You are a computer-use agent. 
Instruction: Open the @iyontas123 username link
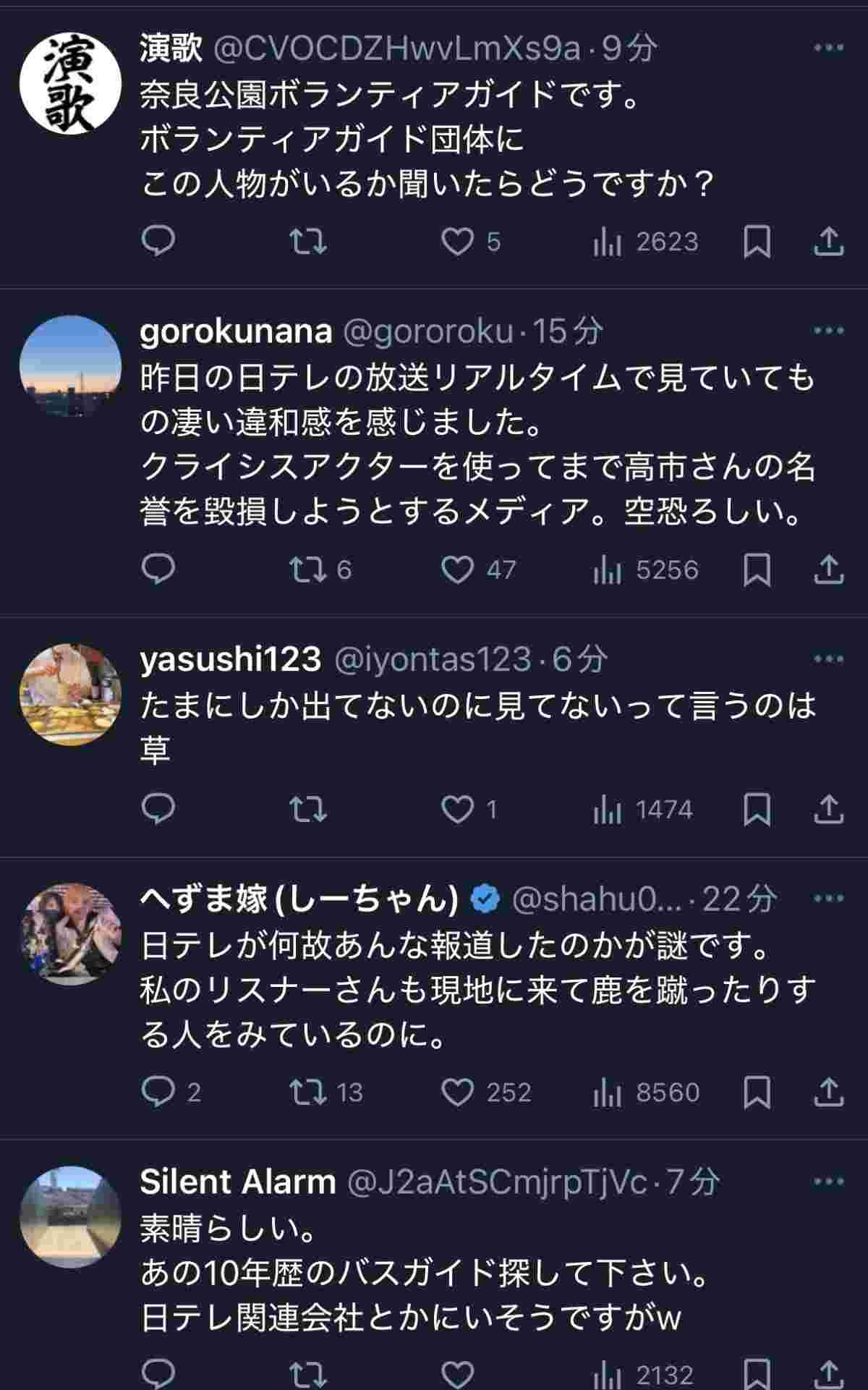pos(433,659)
